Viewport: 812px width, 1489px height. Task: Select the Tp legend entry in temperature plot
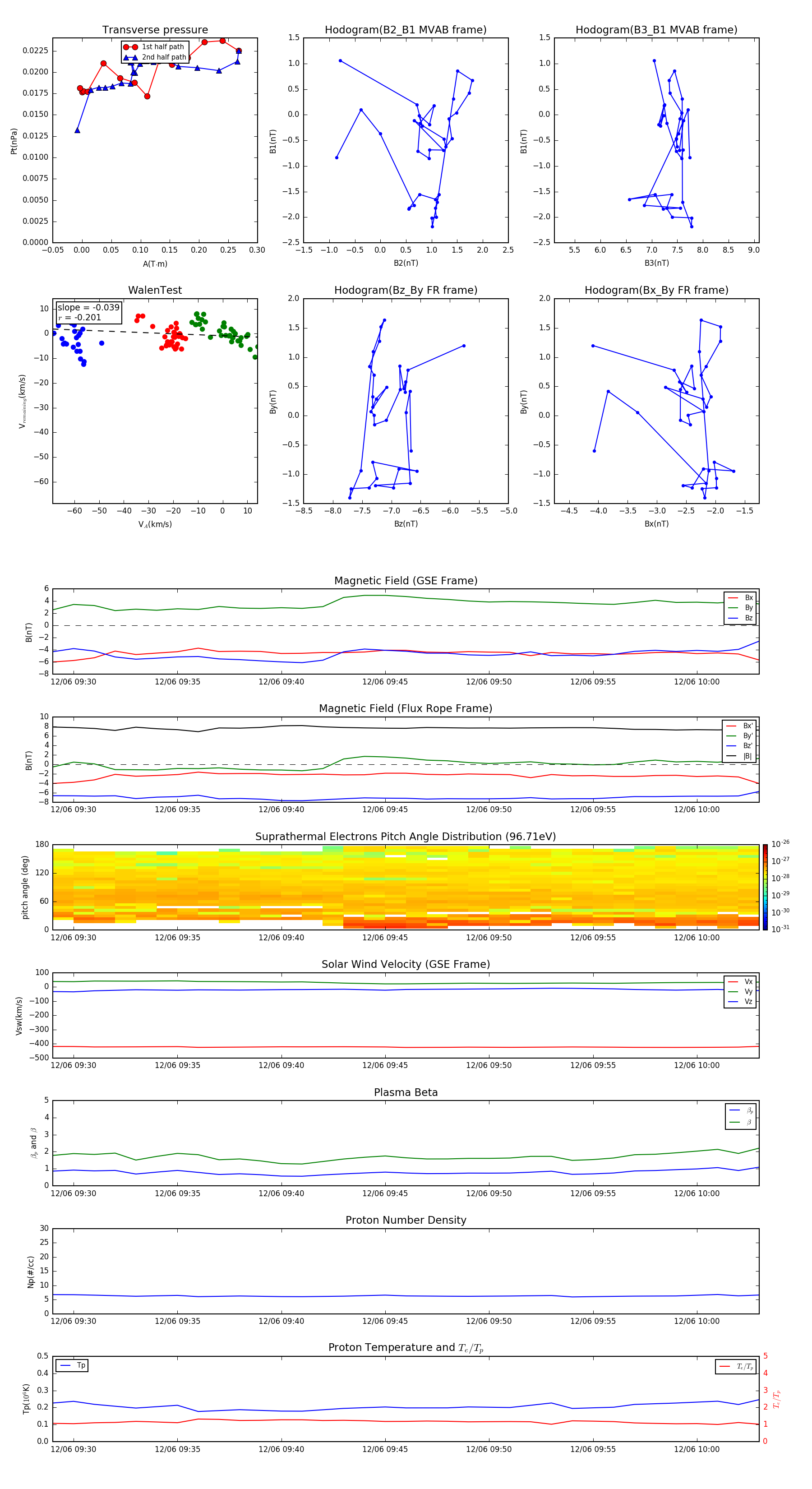coord(73,1366)
